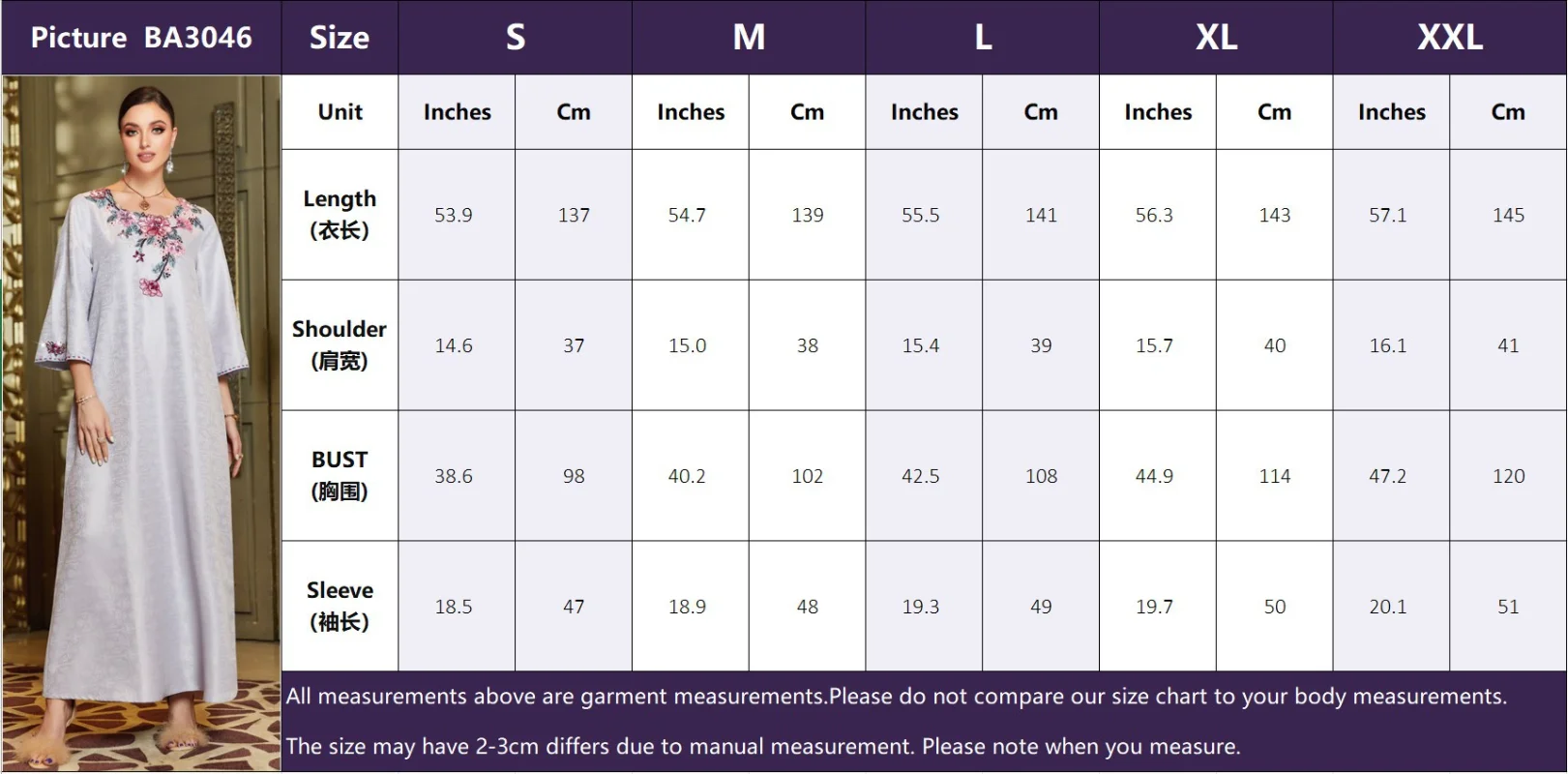
Task: Click the dress model product photo
Action: [x=141, y=423]
